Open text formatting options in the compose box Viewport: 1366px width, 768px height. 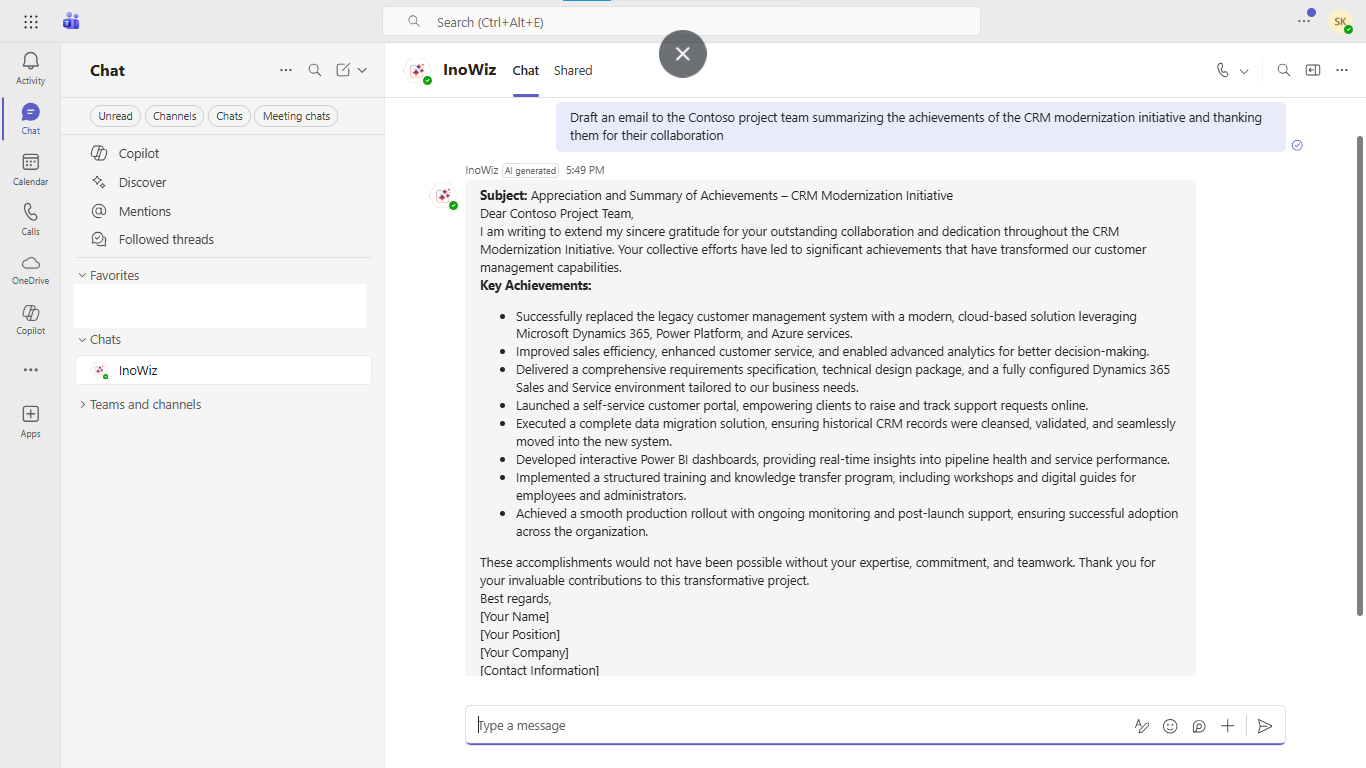pyautogui.click(x=1142, y=726)
